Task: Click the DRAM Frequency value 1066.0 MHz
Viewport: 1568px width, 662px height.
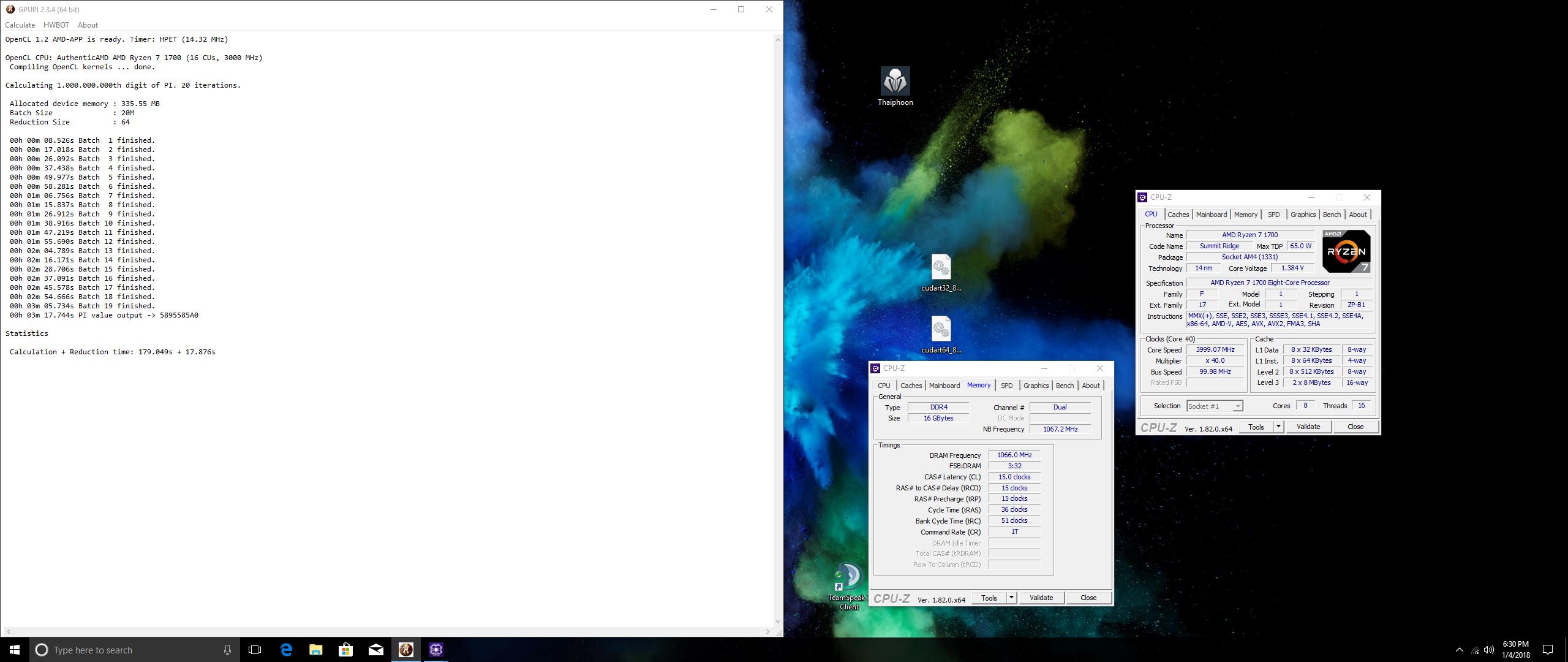Action: click(1014, 455)
